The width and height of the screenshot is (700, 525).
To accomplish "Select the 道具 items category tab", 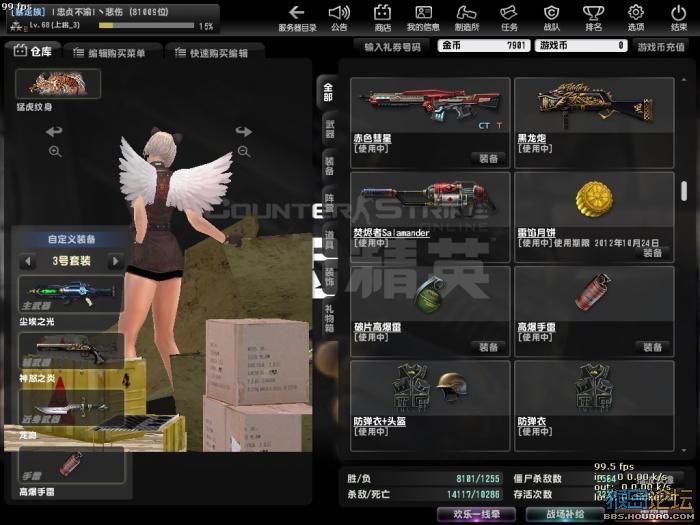I will (329, 240).
